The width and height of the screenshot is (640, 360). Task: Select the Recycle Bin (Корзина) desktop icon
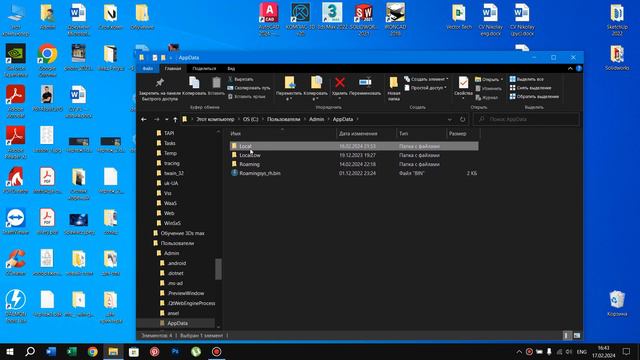tap(617, 303)
